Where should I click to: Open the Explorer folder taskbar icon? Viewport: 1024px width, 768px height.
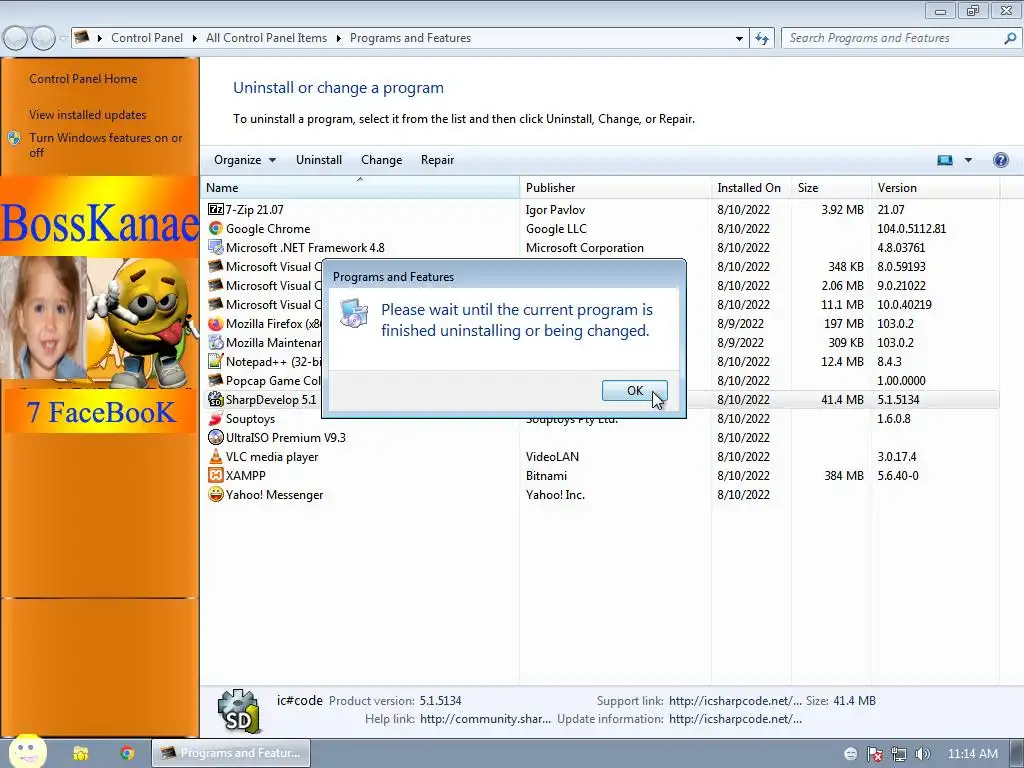[x=80, y=753]
